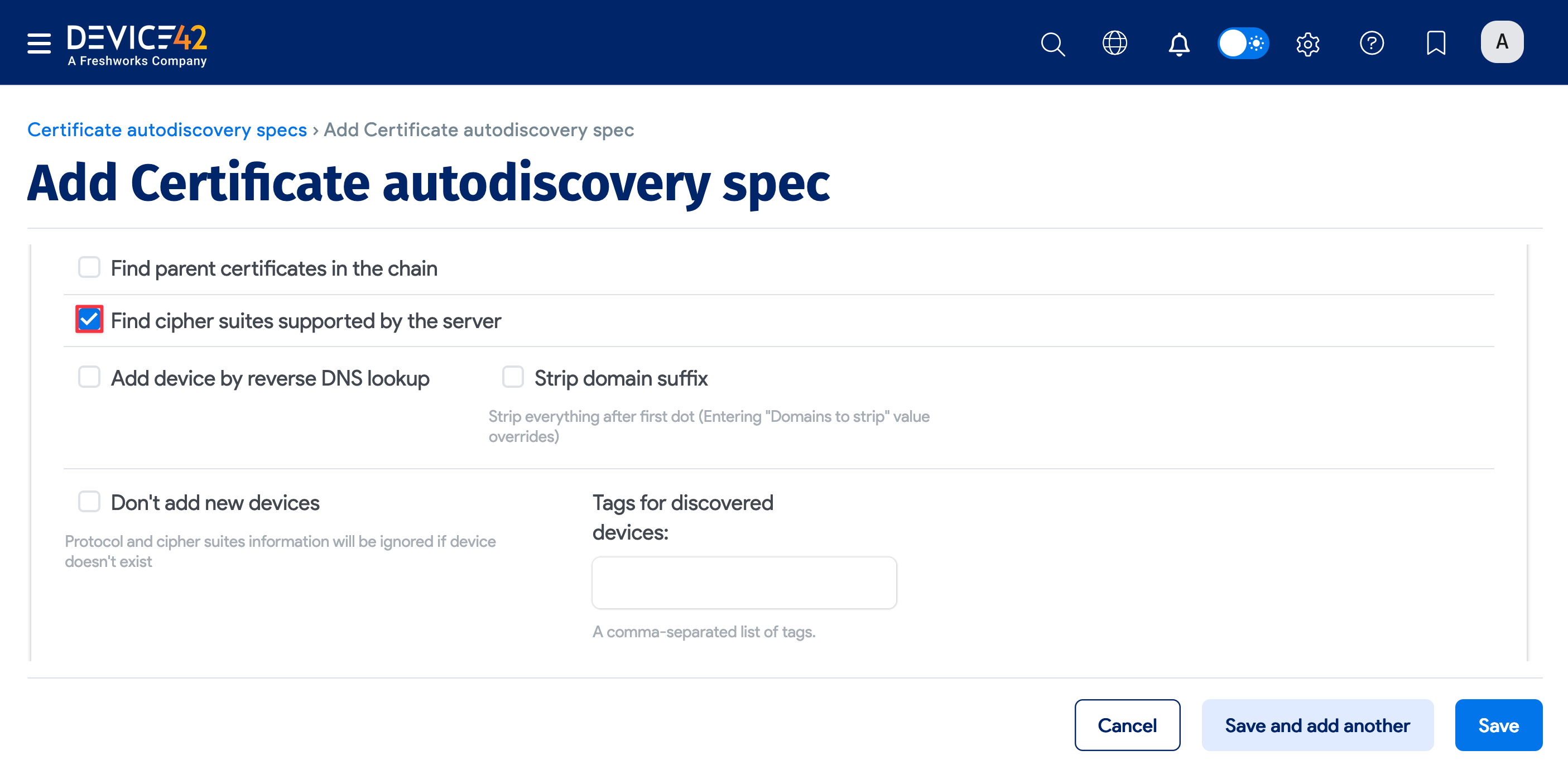Check Find parent certificates in the chain
The width and height of the screenshot is (1568, 760).
coord(89,267)
